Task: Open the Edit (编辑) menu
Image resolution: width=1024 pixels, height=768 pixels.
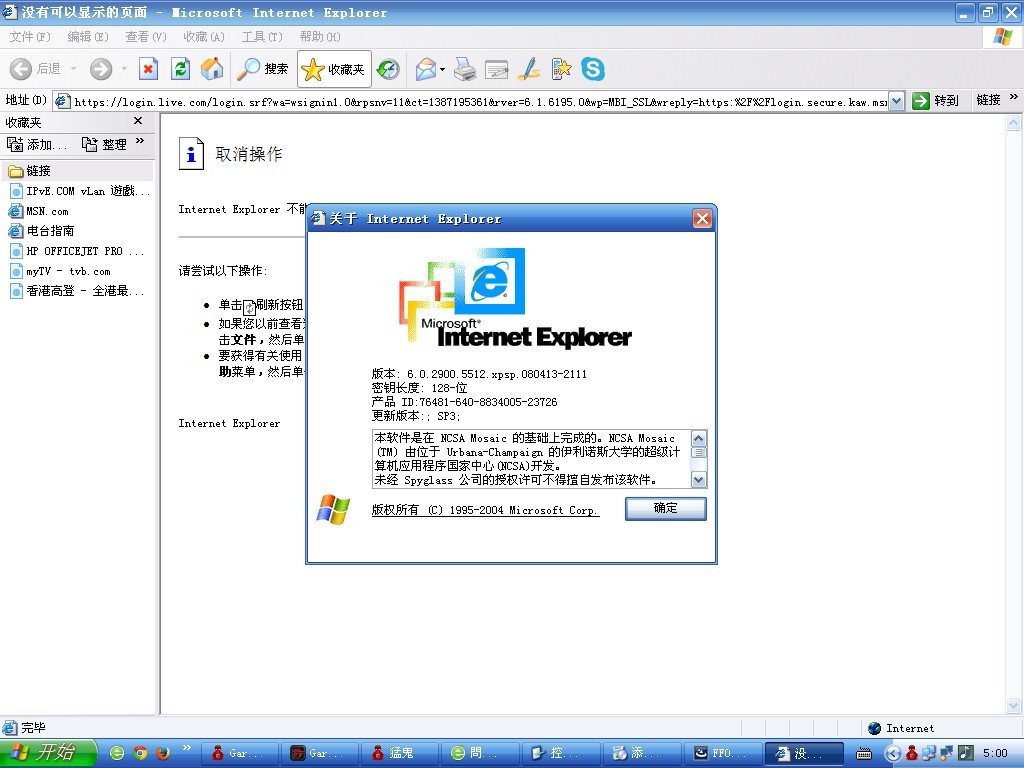Action: coord(88,37)
